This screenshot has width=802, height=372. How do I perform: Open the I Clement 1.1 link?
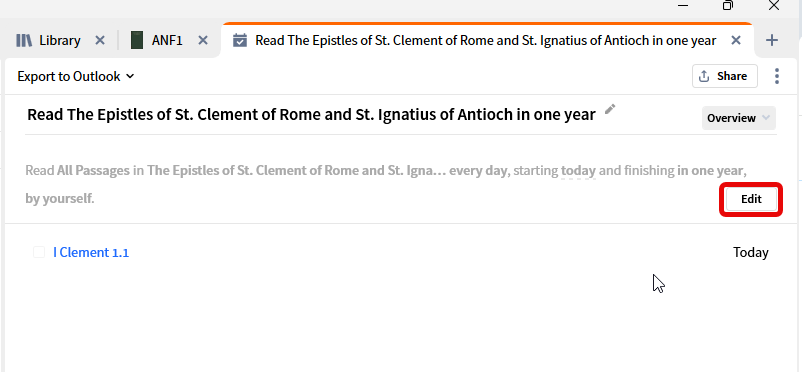pos(91,252)
